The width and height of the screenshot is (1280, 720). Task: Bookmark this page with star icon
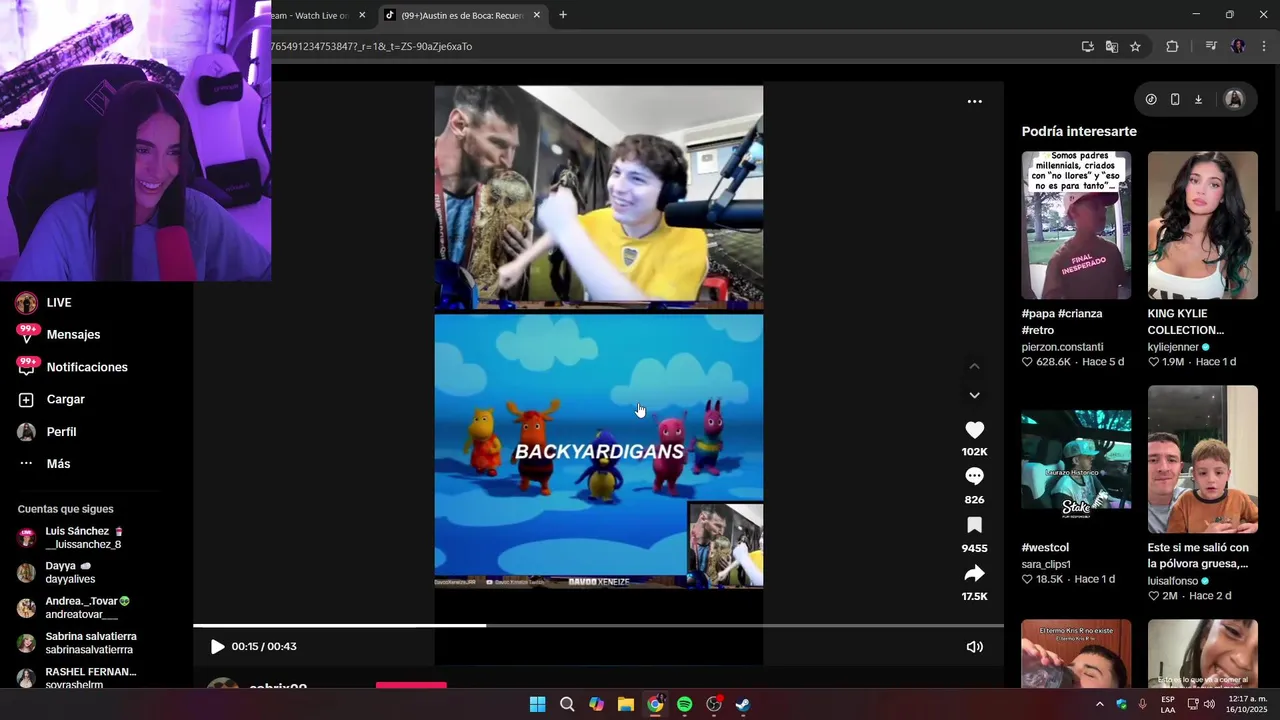[x=1135, y=46]
